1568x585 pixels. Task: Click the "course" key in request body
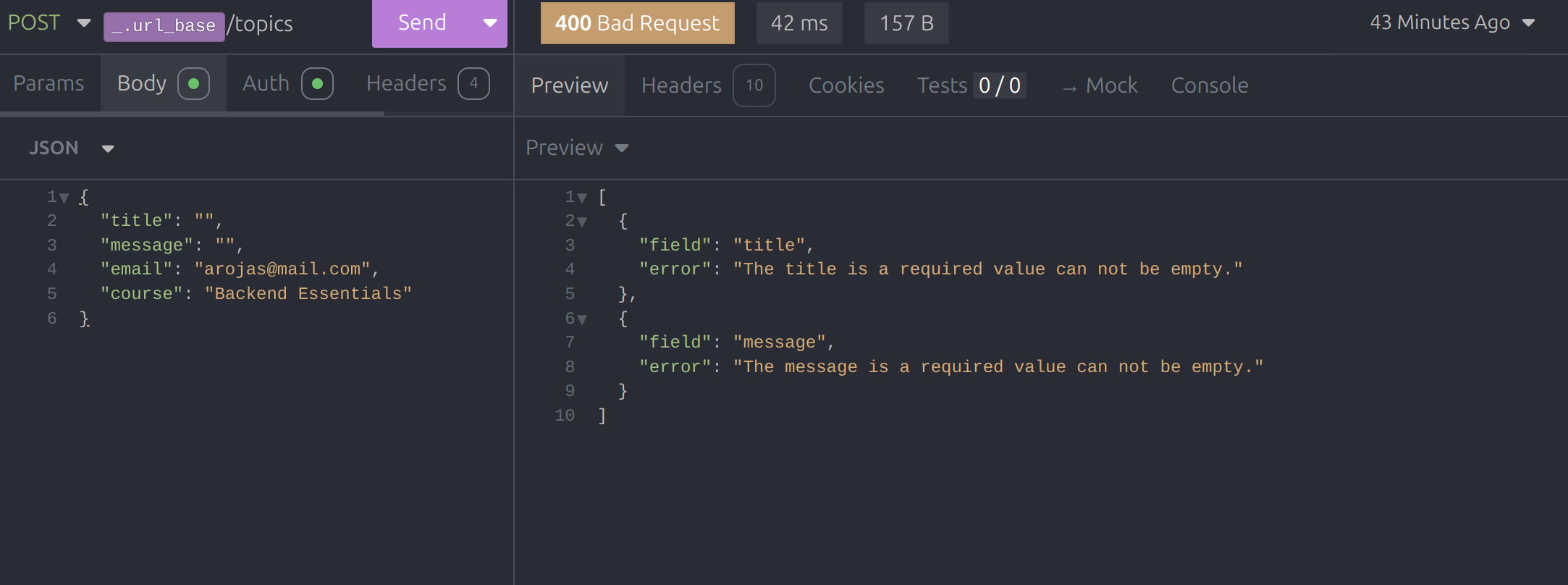(141, 293)
